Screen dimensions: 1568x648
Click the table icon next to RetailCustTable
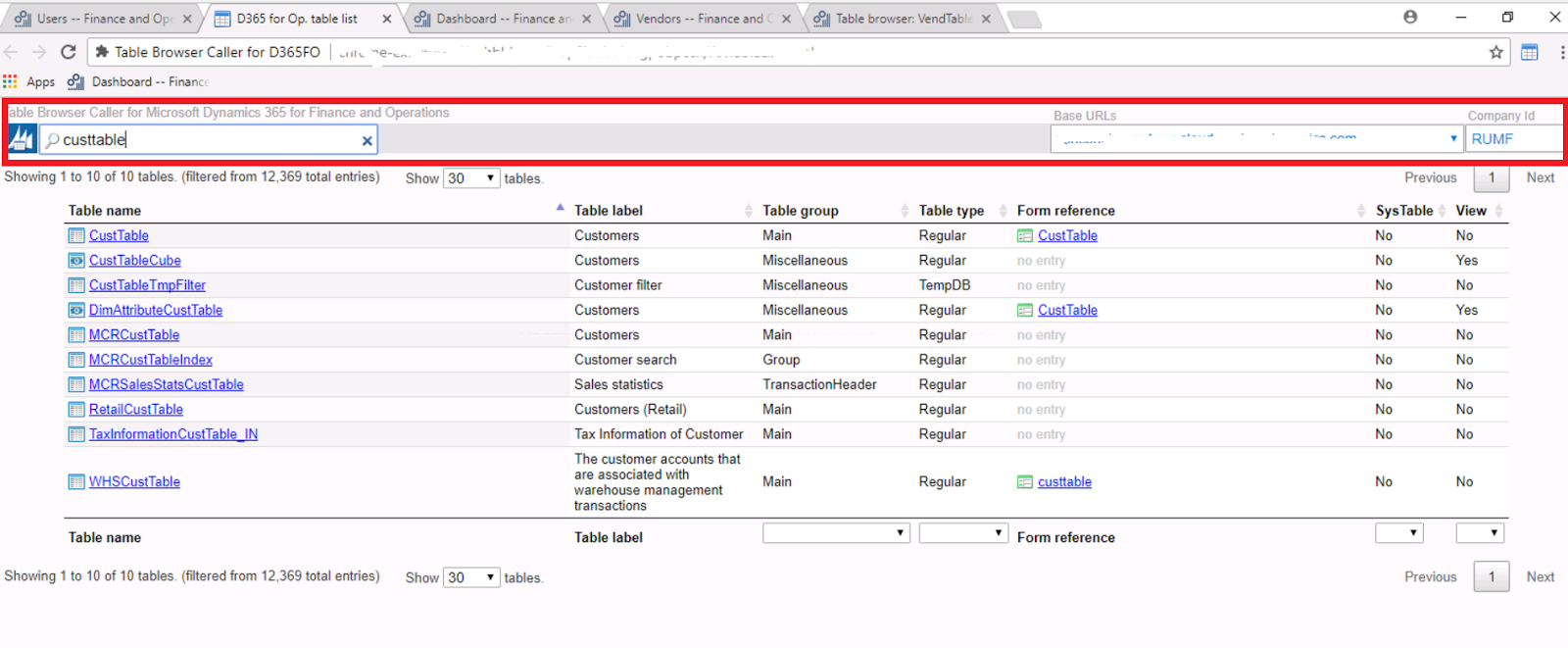pos(76,410)
